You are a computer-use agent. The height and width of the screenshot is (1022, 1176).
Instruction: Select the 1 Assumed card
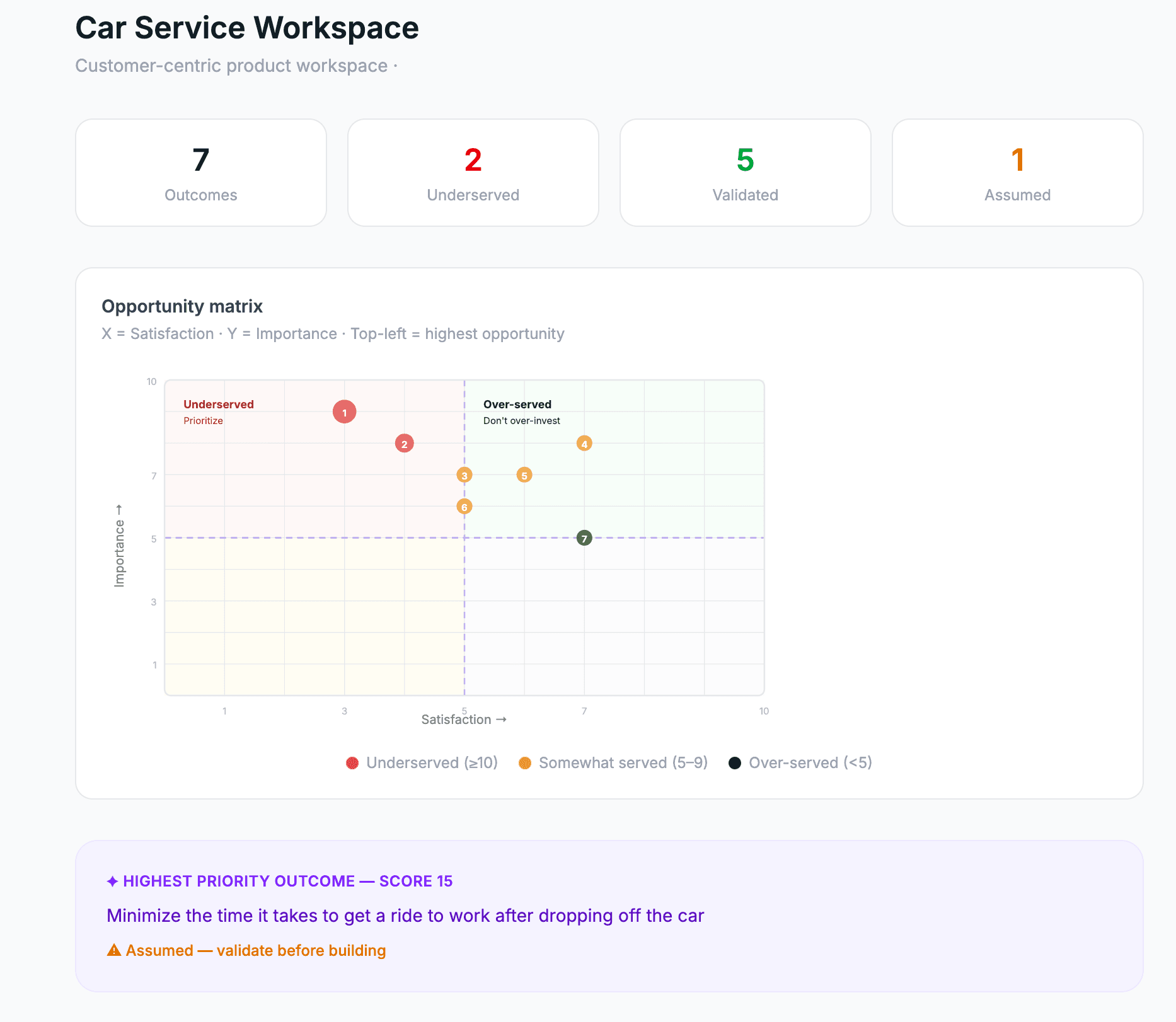(x=1018, y=173)
